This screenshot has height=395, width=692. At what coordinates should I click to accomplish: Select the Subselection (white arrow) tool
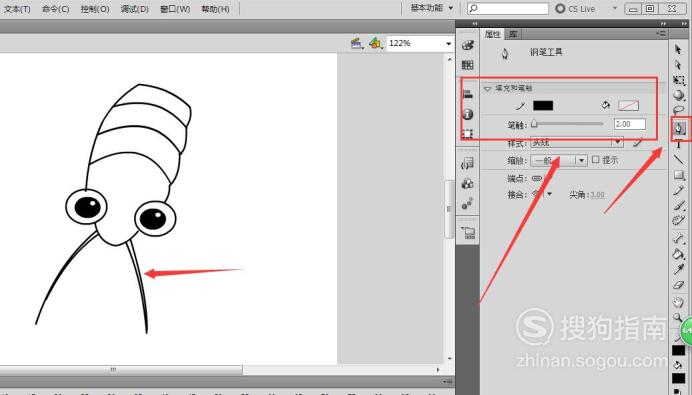click(678, 65)
